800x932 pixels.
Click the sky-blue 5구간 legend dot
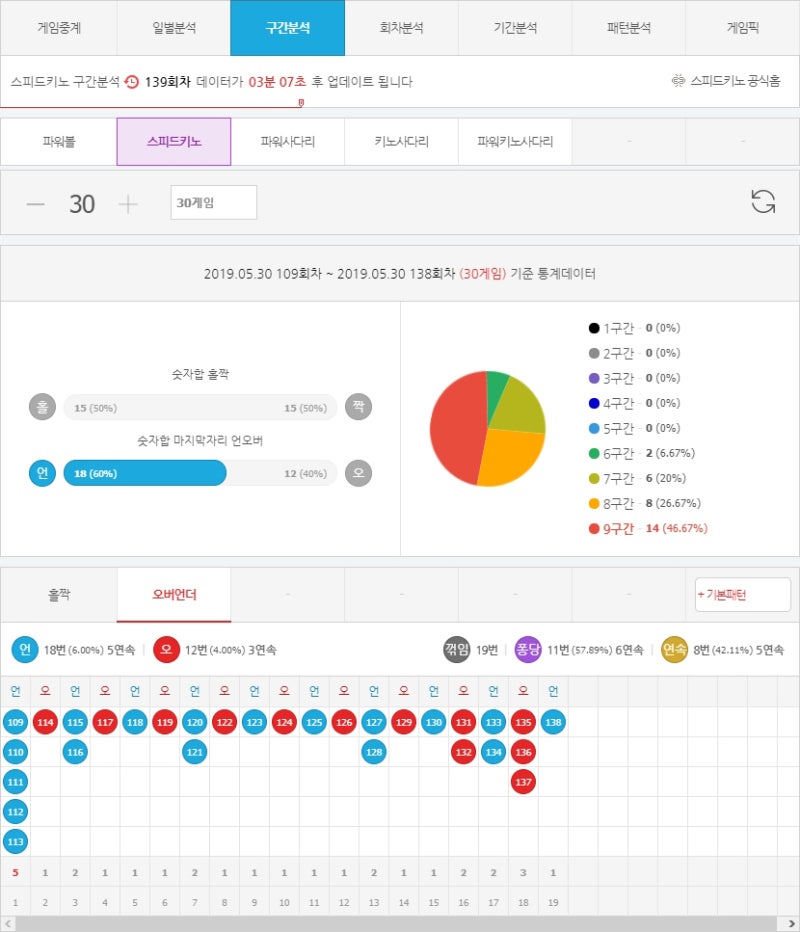[x=593, y=429]
